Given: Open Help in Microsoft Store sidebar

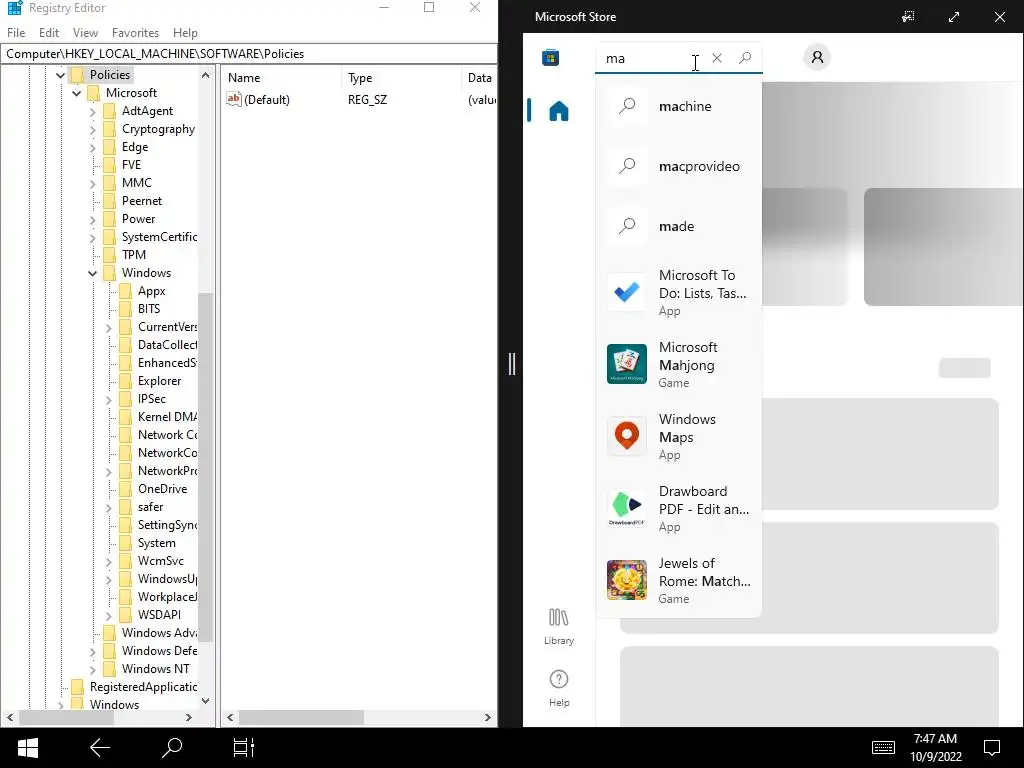Looking at the screenshot, I should (x=558, y=688).
